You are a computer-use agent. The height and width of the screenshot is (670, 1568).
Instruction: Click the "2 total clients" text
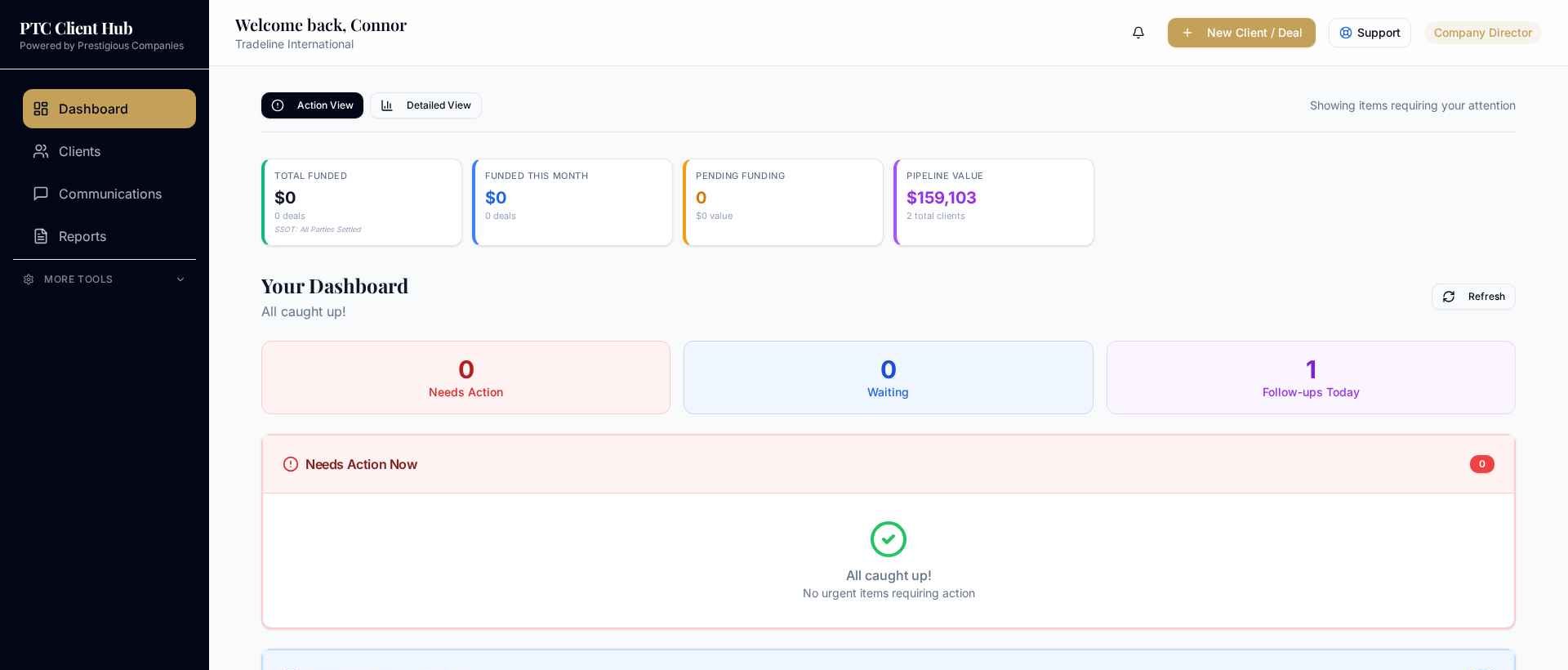(x=936, y=216)
